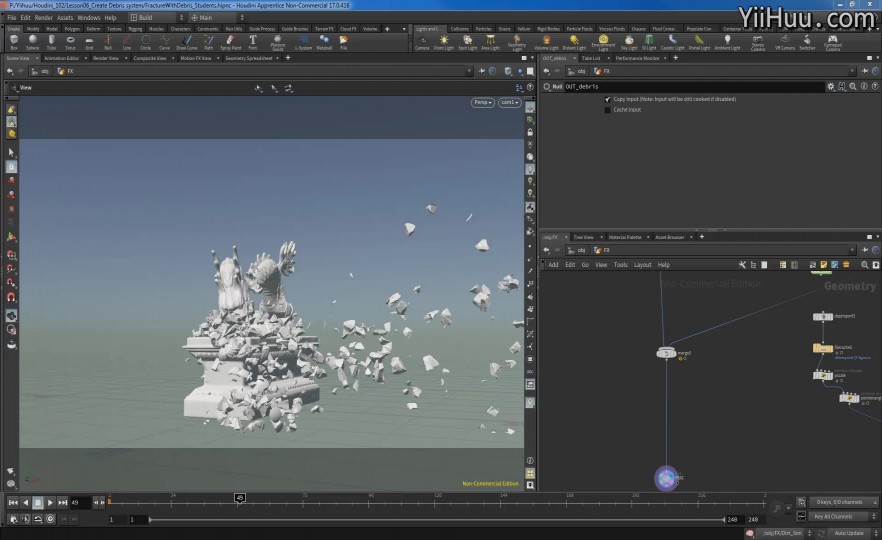Select the filecache6 node
The width and height of the screenshot is (882, 540).
click(822, 348)
